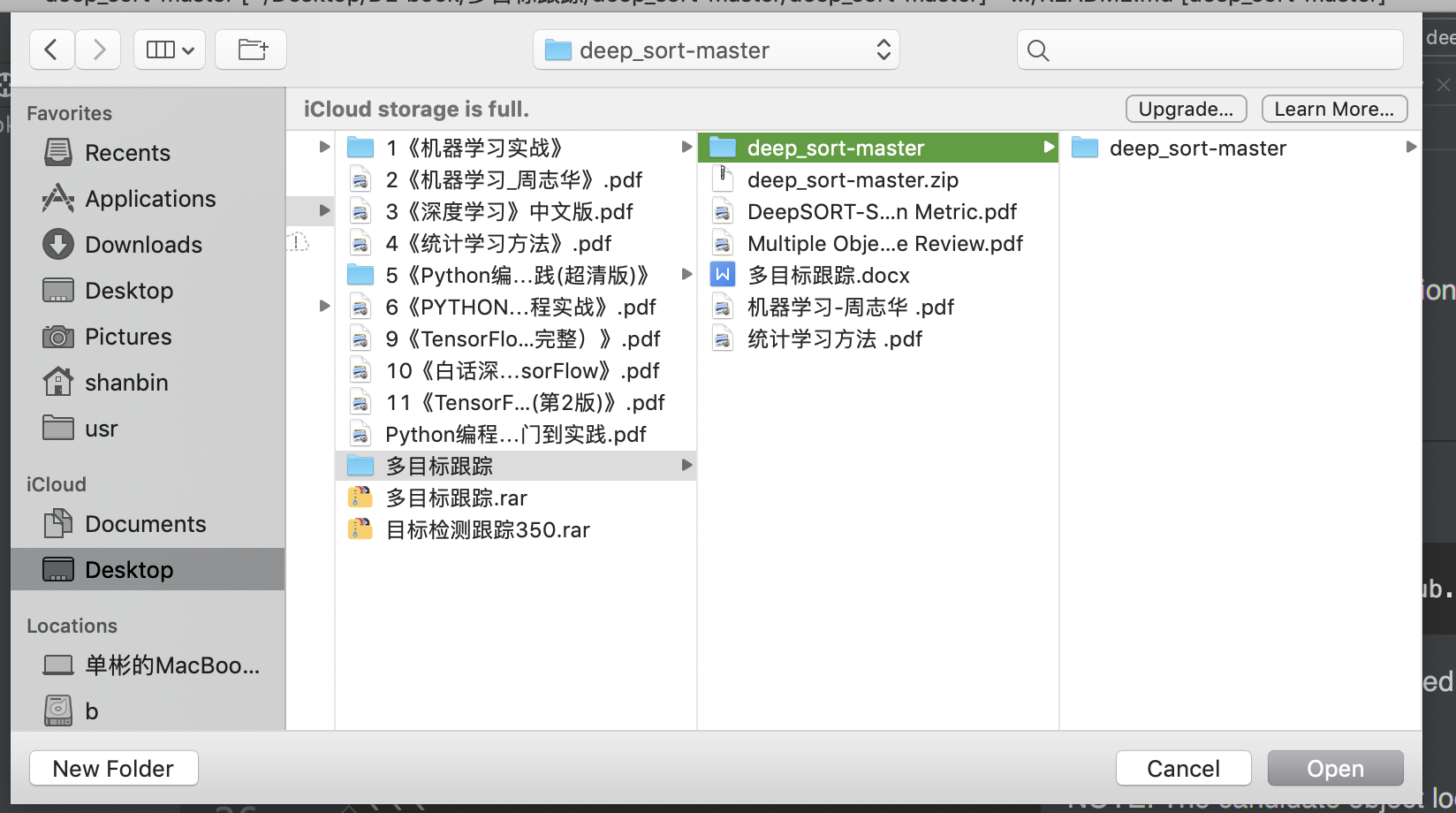Viewport: 1456px width, 813px height.
Task: Open the view options dropdown next to column icon
Action: [x=170, y=49]
